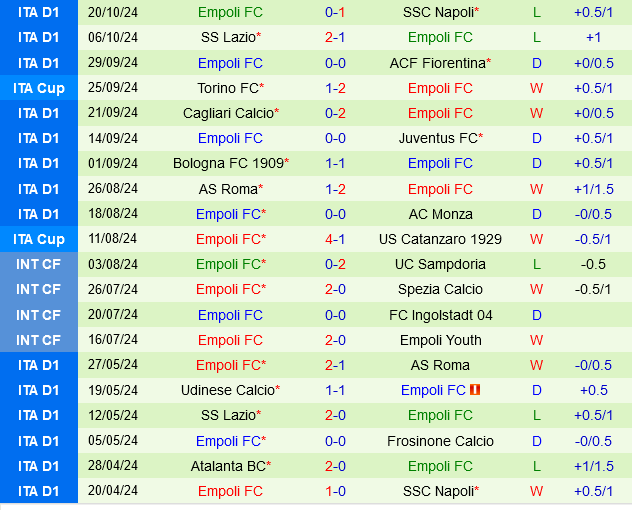Select the Atalanta BC team link
The width and height of the screenshot is (632, 510).
pyautogui.click(x=228, y=466)
